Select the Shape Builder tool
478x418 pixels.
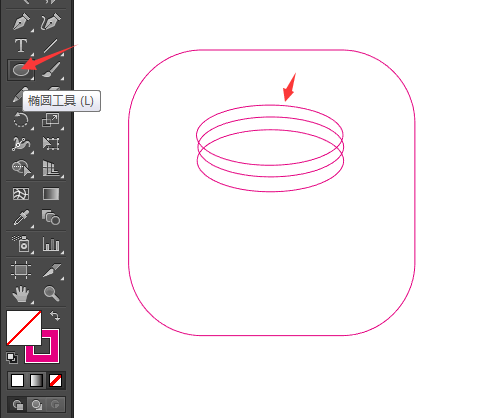[x=21, y=168]
